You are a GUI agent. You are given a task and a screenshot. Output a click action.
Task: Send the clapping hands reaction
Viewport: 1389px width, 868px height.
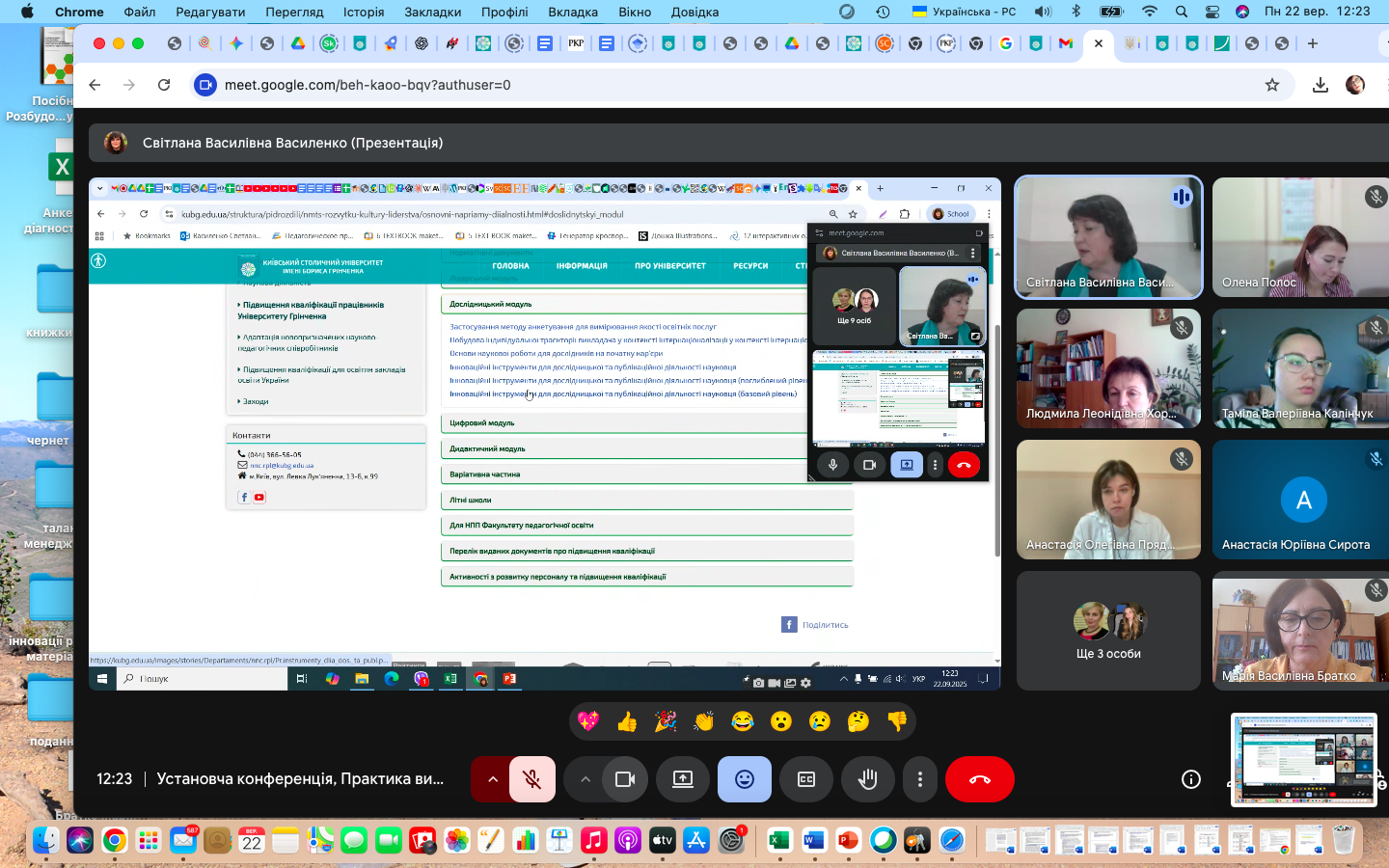[x=704, y=721]
